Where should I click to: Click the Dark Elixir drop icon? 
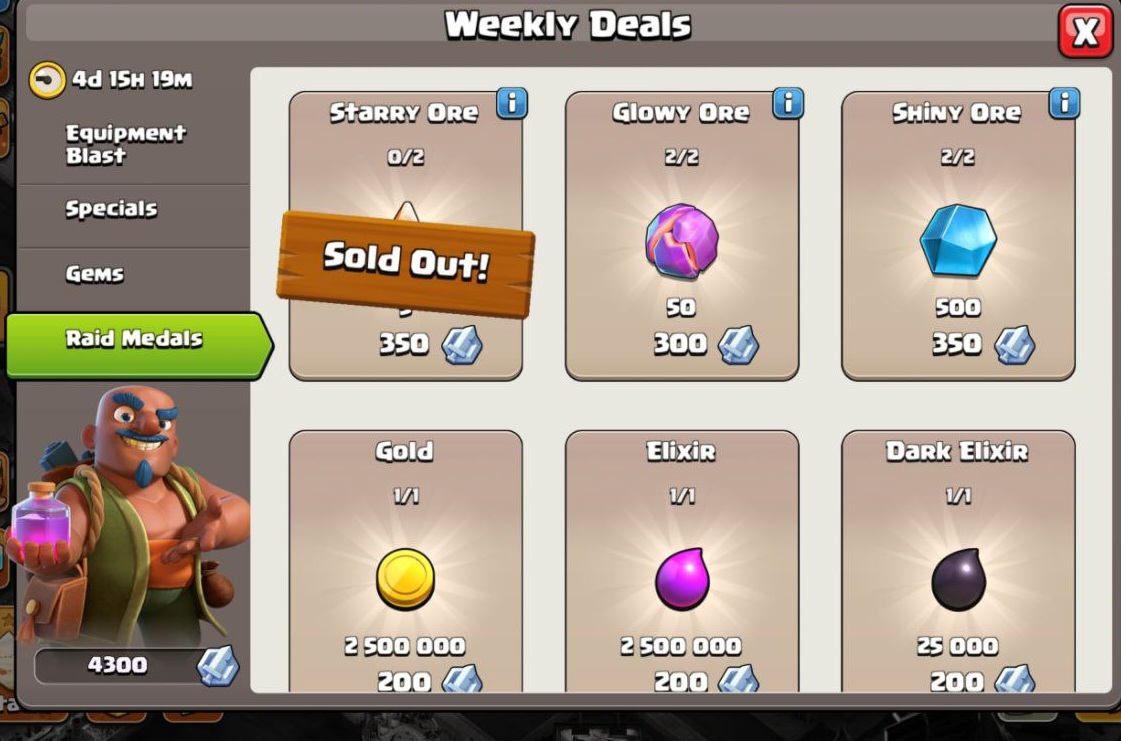pyautogui.click(x=958, y=579)
